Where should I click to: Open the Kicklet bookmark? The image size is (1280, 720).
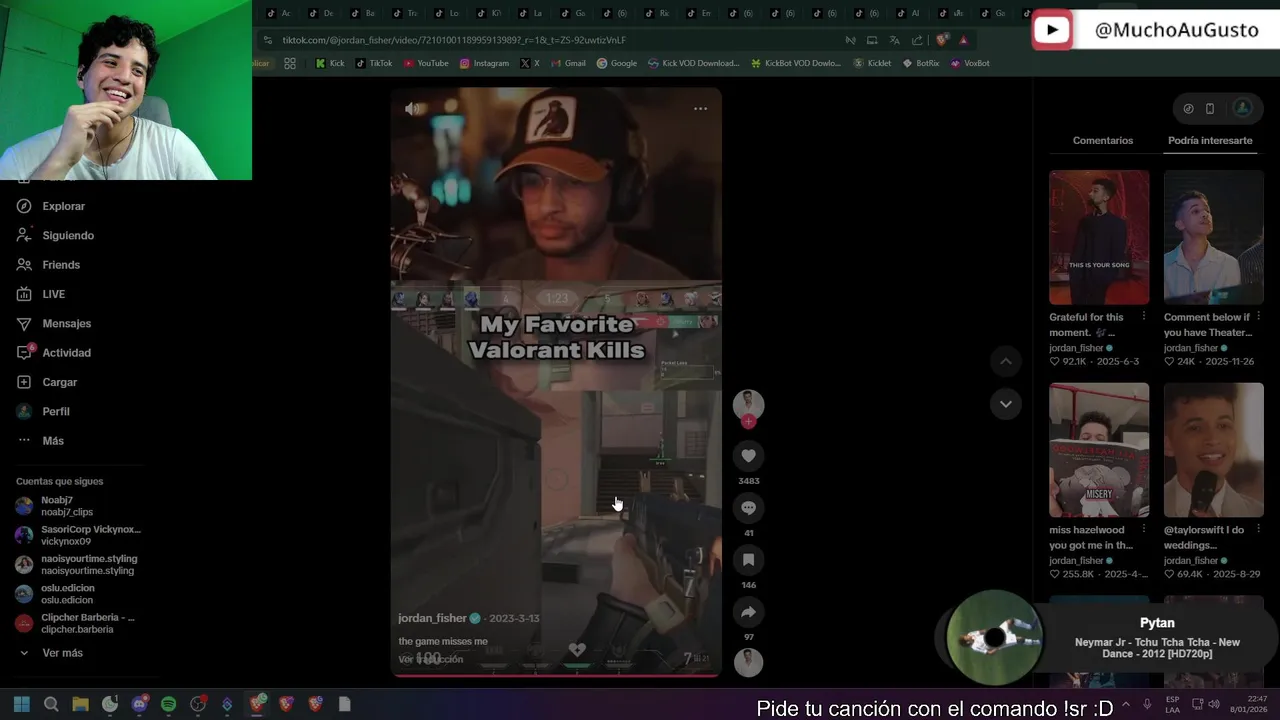[x=872, y=63]
